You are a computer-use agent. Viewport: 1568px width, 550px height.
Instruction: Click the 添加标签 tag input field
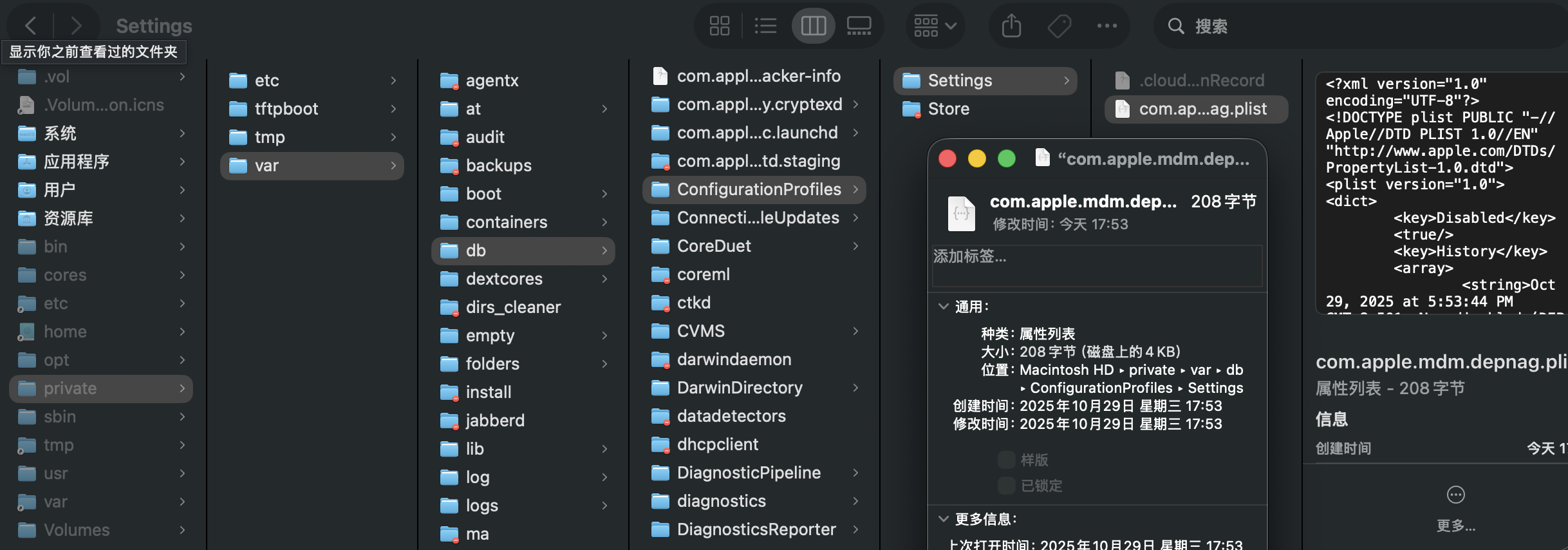coord(1096,265)
